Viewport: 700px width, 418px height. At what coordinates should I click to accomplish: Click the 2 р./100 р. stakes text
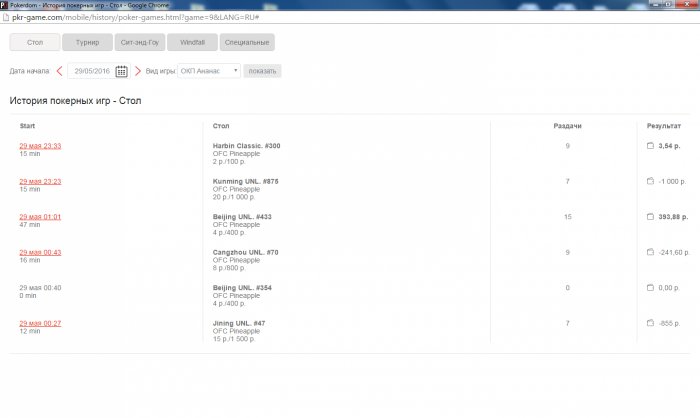[229, 162]
